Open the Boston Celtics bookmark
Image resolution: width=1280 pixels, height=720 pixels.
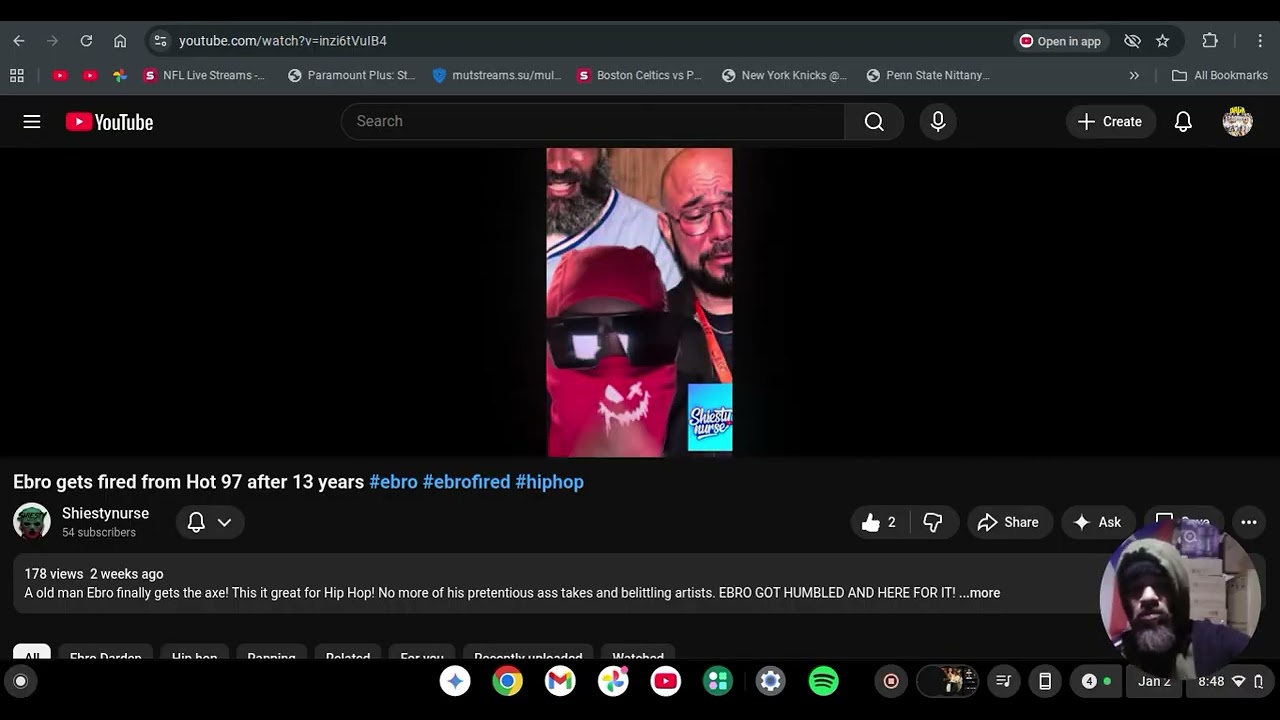pyautogui.click(x=640, y=75)
